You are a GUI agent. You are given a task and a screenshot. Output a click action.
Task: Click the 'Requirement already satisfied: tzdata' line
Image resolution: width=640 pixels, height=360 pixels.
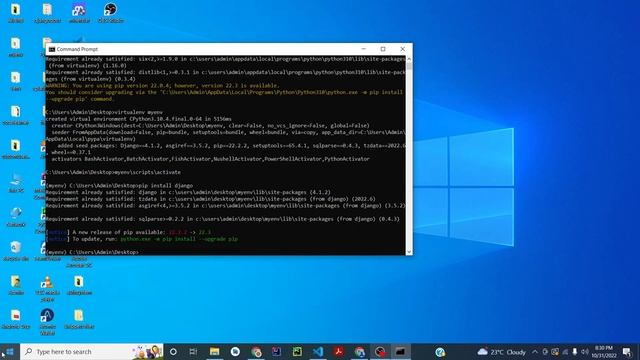click(210, 199)
